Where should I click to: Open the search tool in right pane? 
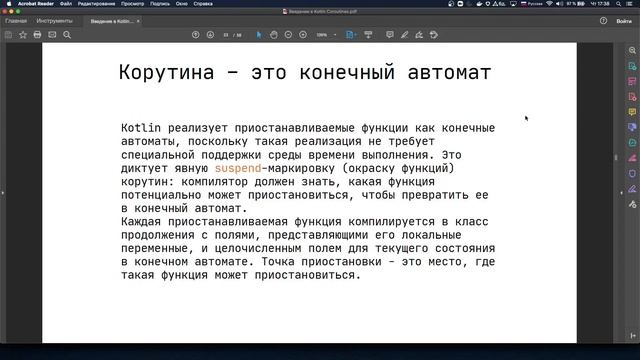click(x=632, y=50)
